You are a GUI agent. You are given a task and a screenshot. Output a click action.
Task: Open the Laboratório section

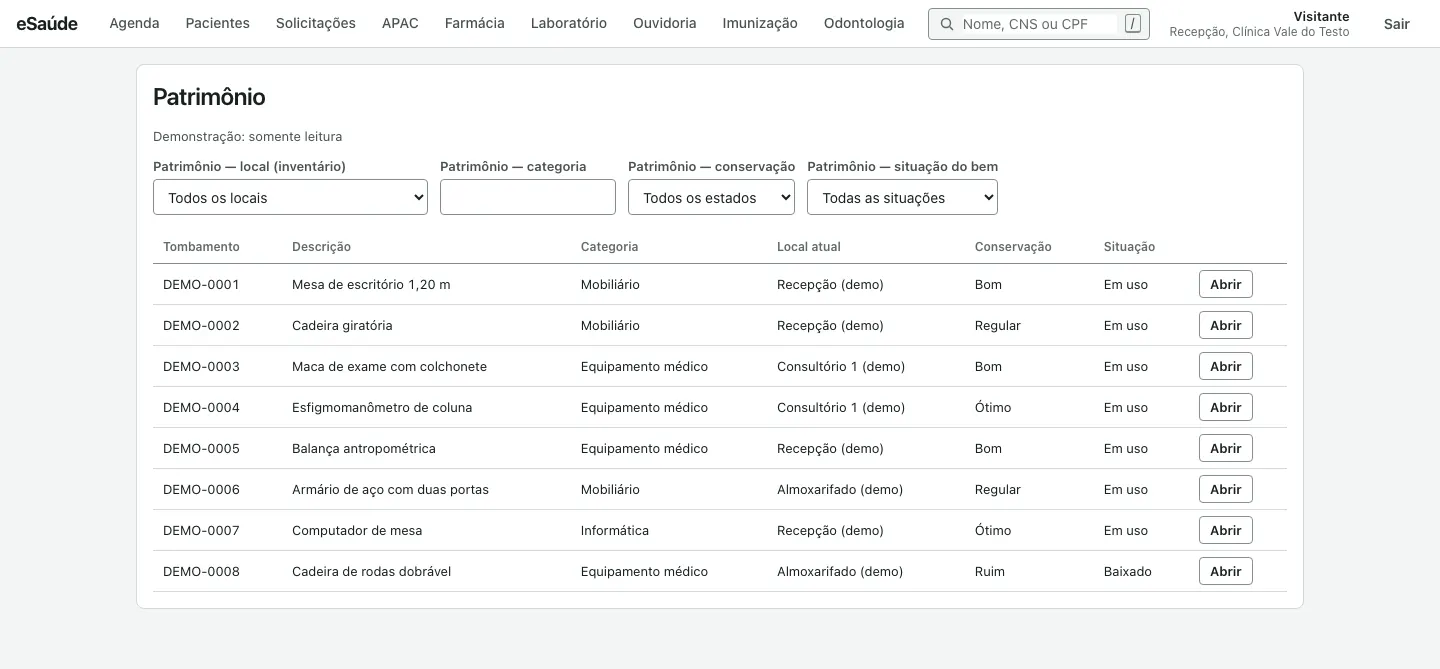[x=569, y=23]
